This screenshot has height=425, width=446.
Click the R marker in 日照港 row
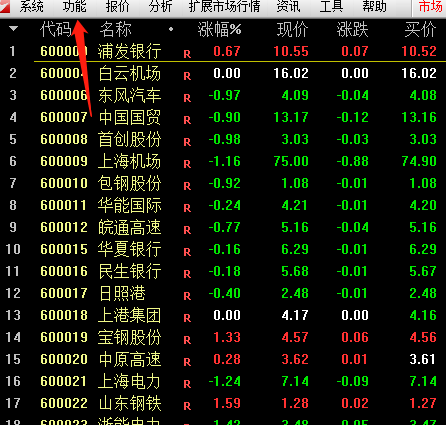(x=187, y=296)
